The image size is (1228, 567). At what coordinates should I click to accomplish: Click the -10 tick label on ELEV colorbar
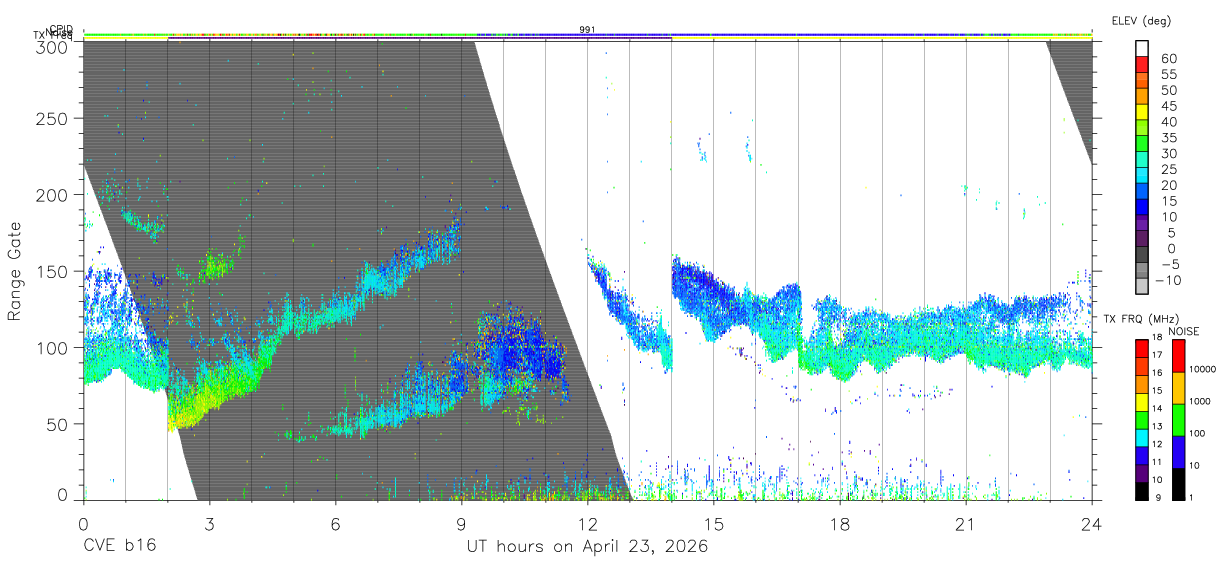pyautogui.click(x=1166, y=280)
